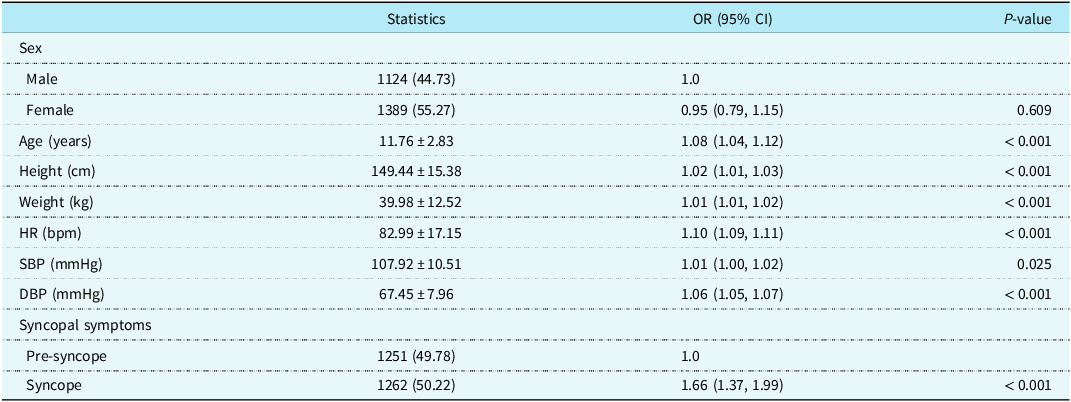Click the OR (95% CI) column header
This screenshot has height=402, width=1071.
tap(731, 19)
